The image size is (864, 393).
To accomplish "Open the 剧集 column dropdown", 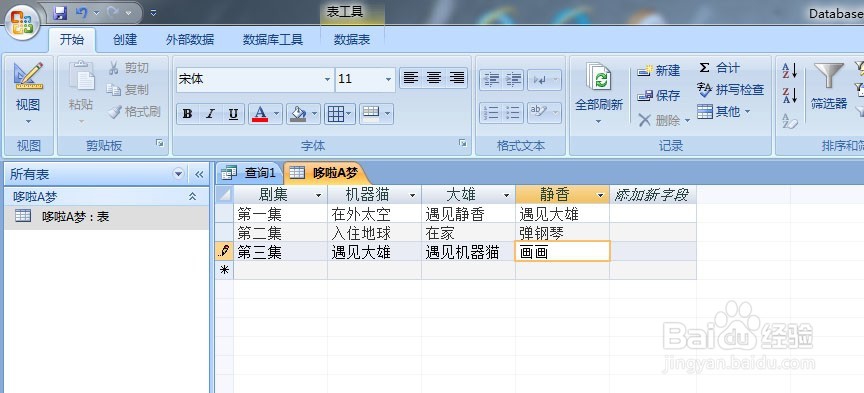I will tap(318, 195).
